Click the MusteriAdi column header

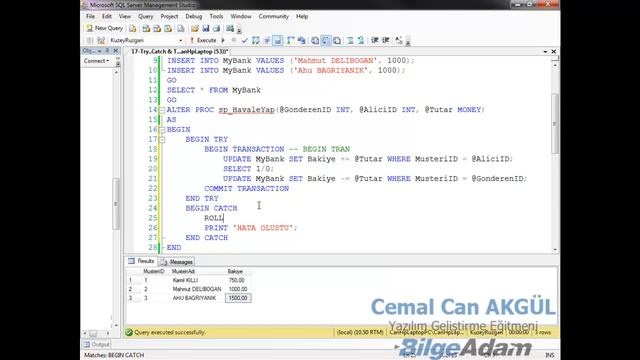click(196, 271)
